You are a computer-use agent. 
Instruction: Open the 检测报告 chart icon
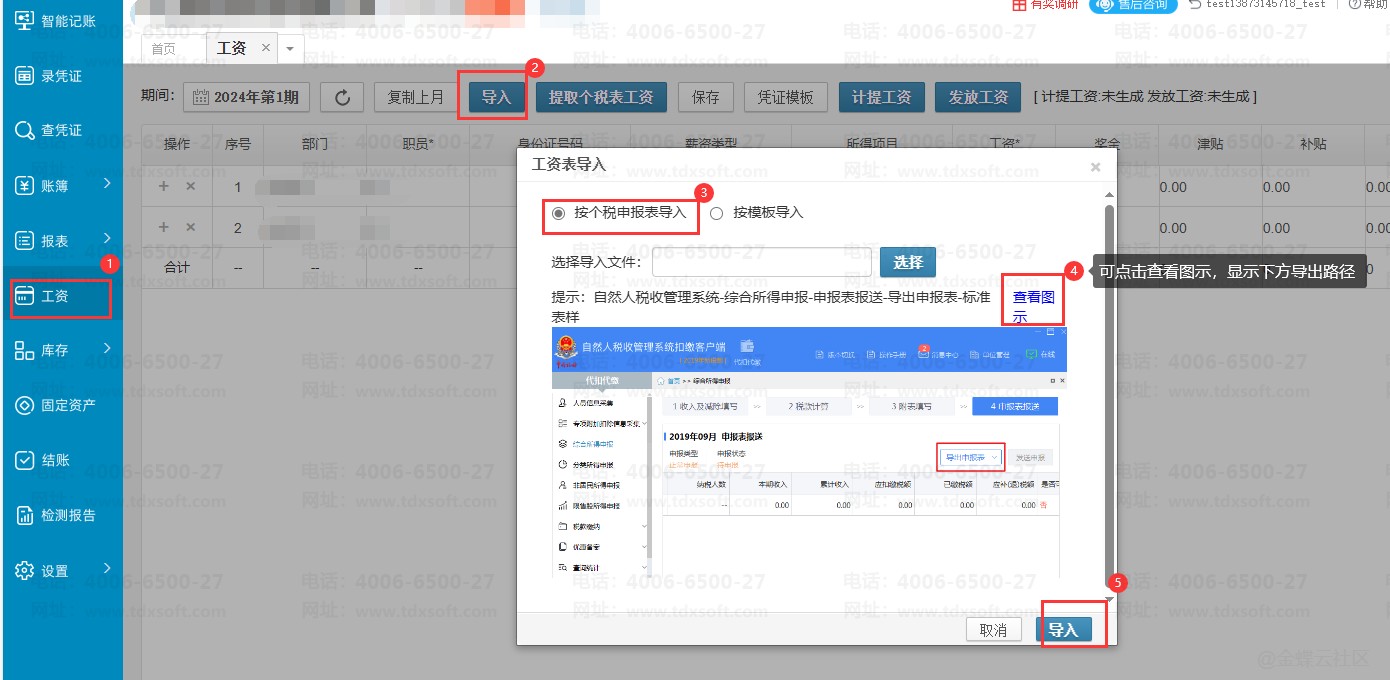pyautogui.click(x=25, y=515)
